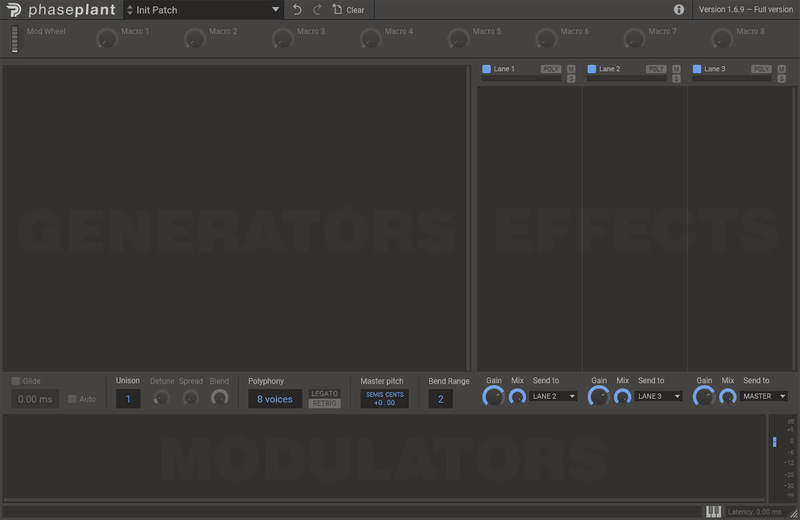800x520 pixels.
Task: Enable the Glide checkbox
Action: tap(16, 381)
